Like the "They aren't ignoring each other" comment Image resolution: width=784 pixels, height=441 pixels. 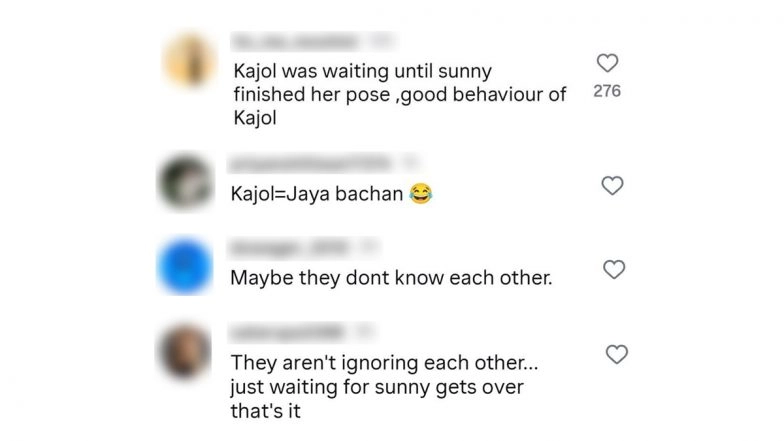point(616,354)
